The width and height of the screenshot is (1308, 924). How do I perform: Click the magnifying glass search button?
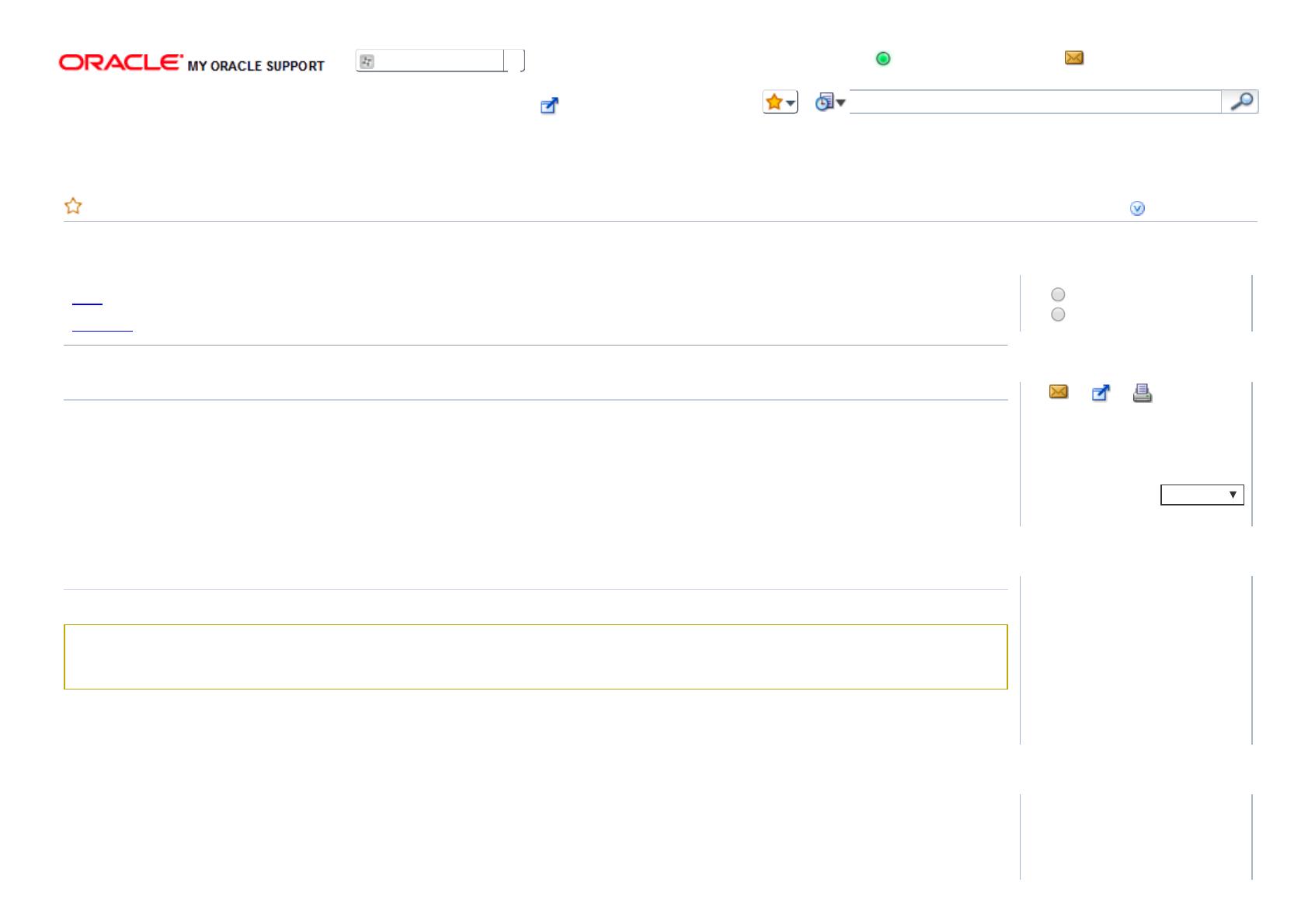point(1240,102)
